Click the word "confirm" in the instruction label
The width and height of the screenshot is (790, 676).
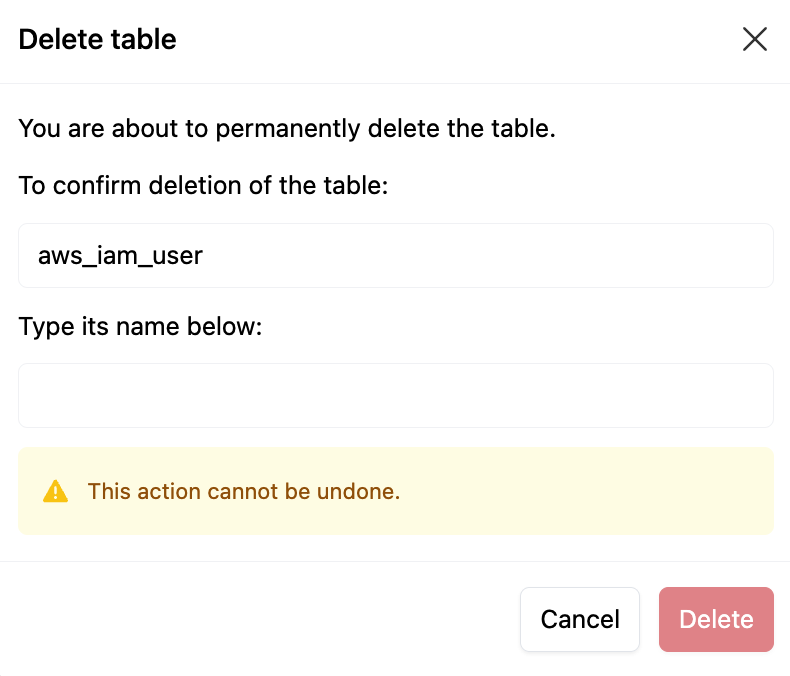(x=88, y=186)
